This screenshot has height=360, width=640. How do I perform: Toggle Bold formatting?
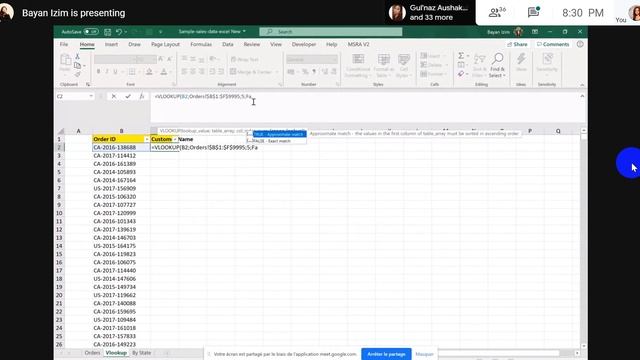[98, 72]
